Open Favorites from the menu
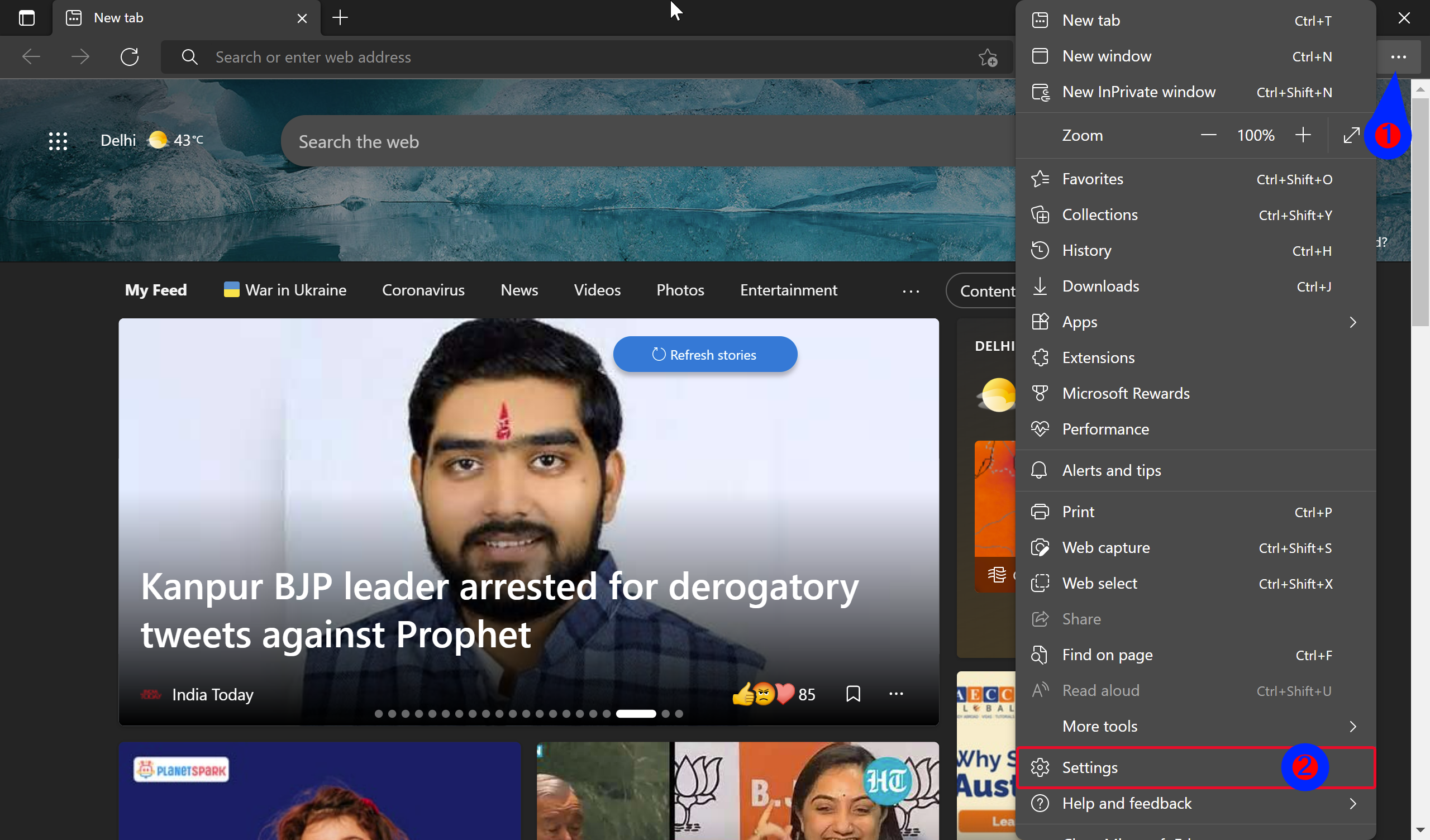Screen dimensions: 1430x840 pos(1195,179)
